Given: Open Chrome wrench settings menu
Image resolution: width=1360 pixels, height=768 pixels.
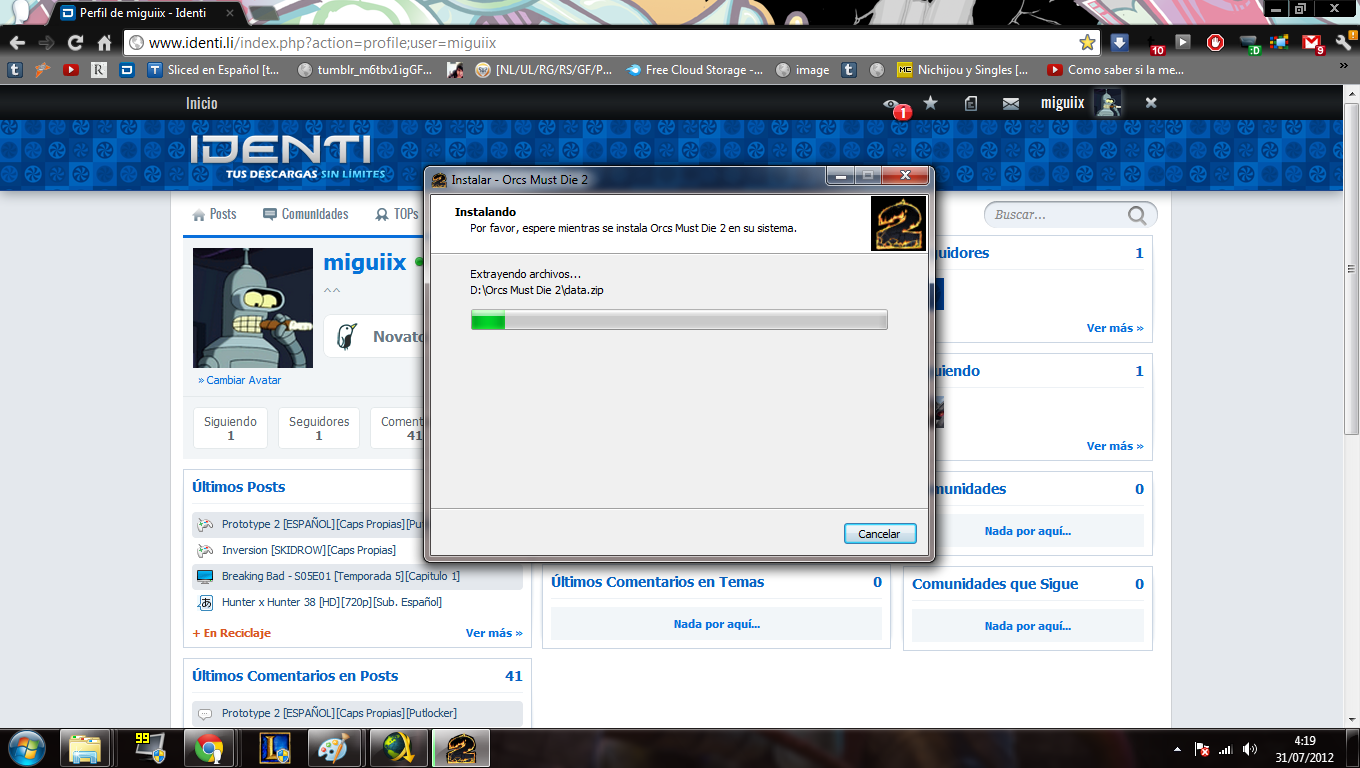Looking at the screenshot, I should 1344,43.
